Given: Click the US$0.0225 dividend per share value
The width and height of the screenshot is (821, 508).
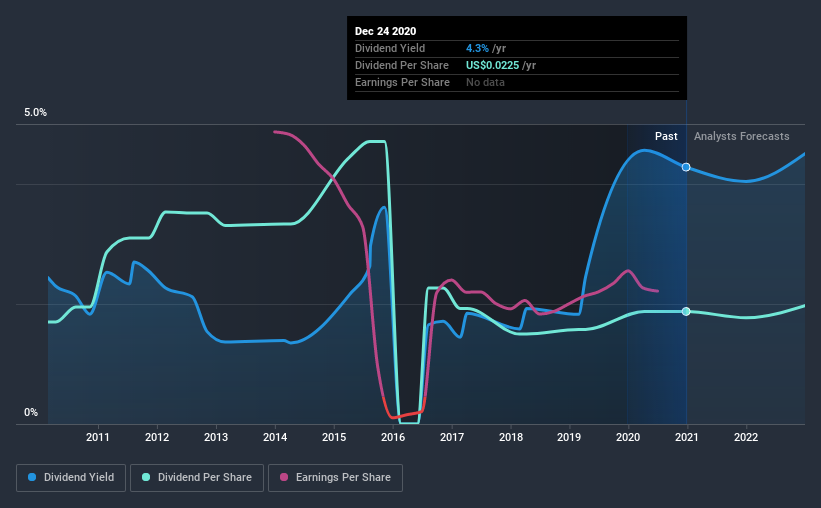Looking at the screenshot, I should pos(493,65).
